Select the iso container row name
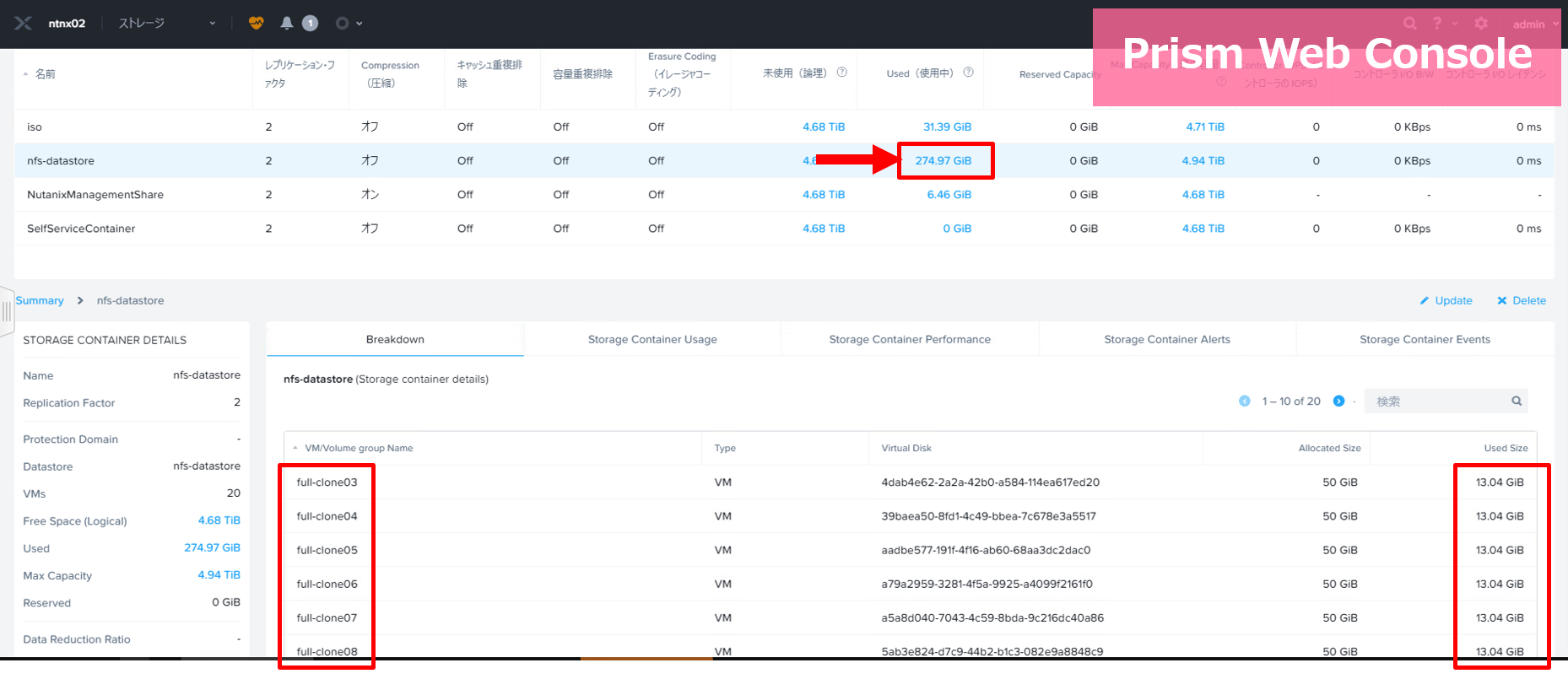 (35, 127)
